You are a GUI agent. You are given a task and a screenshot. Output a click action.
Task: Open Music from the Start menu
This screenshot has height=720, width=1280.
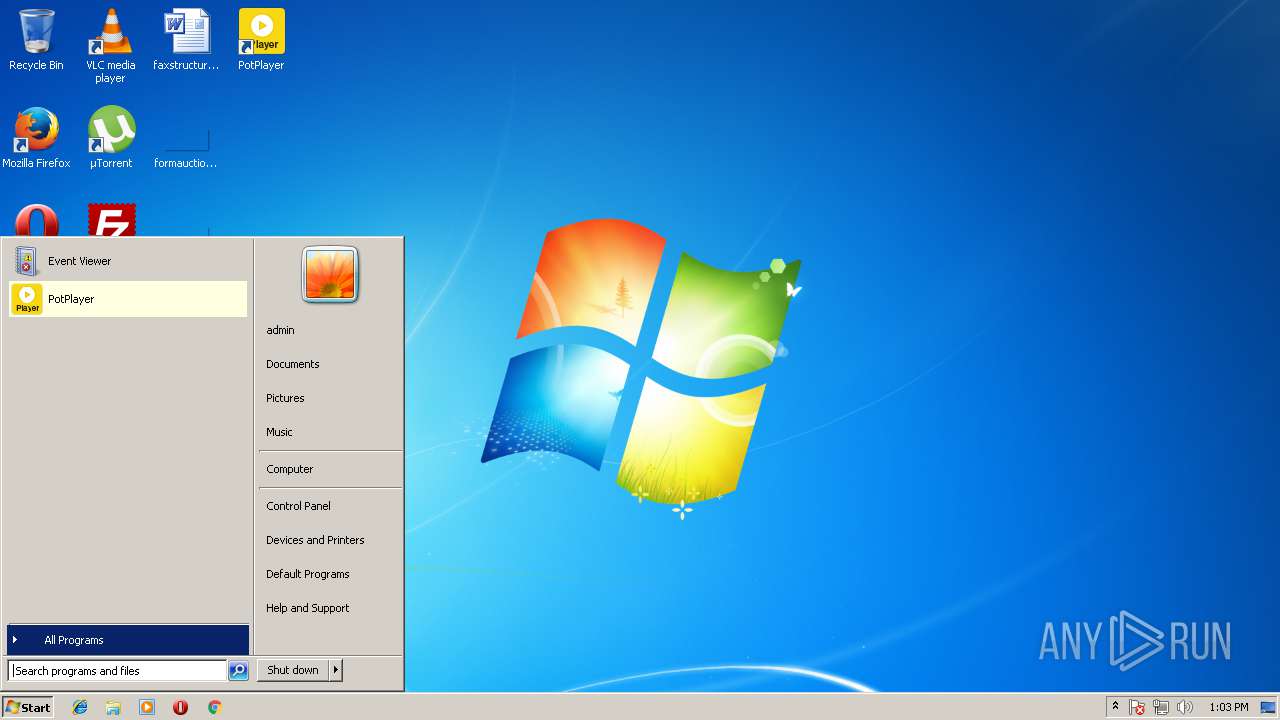pyautogui.click(x=330, y=432)
